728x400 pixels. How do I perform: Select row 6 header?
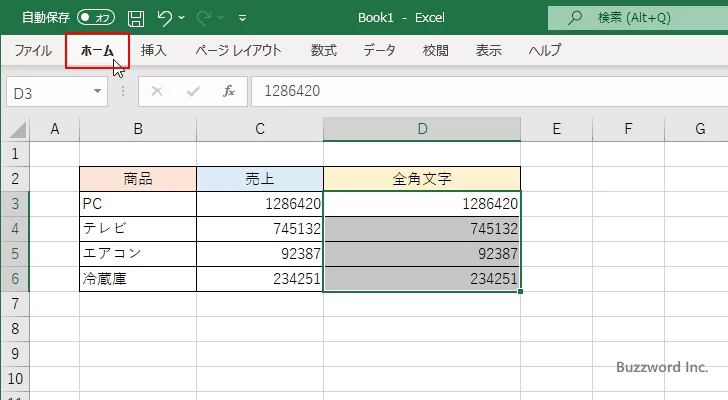(15, 279)
